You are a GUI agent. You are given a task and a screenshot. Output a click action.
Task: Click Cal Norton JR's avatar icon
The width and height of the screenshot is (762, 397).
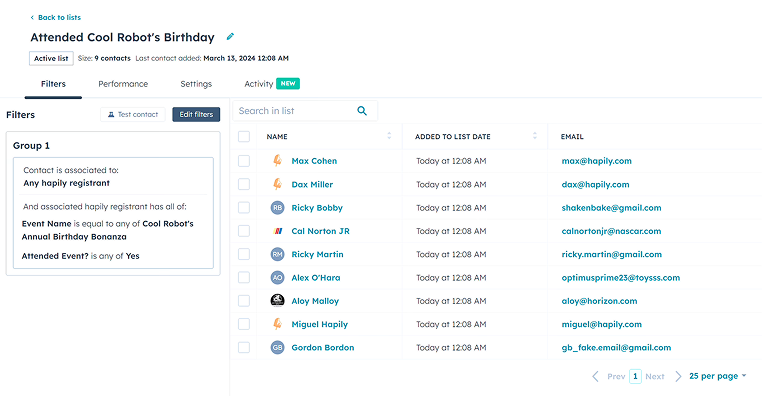point(277,231)
